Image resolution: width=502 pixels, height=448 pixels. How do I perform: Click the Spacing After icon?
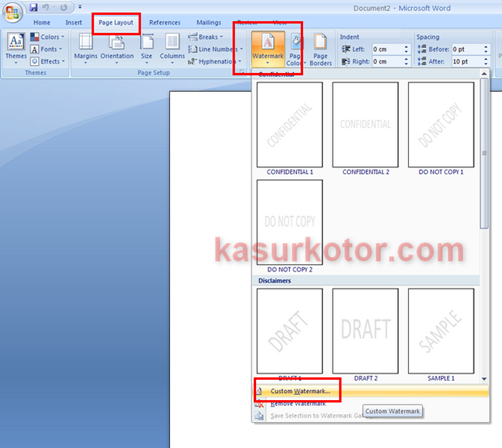point(422,61)
